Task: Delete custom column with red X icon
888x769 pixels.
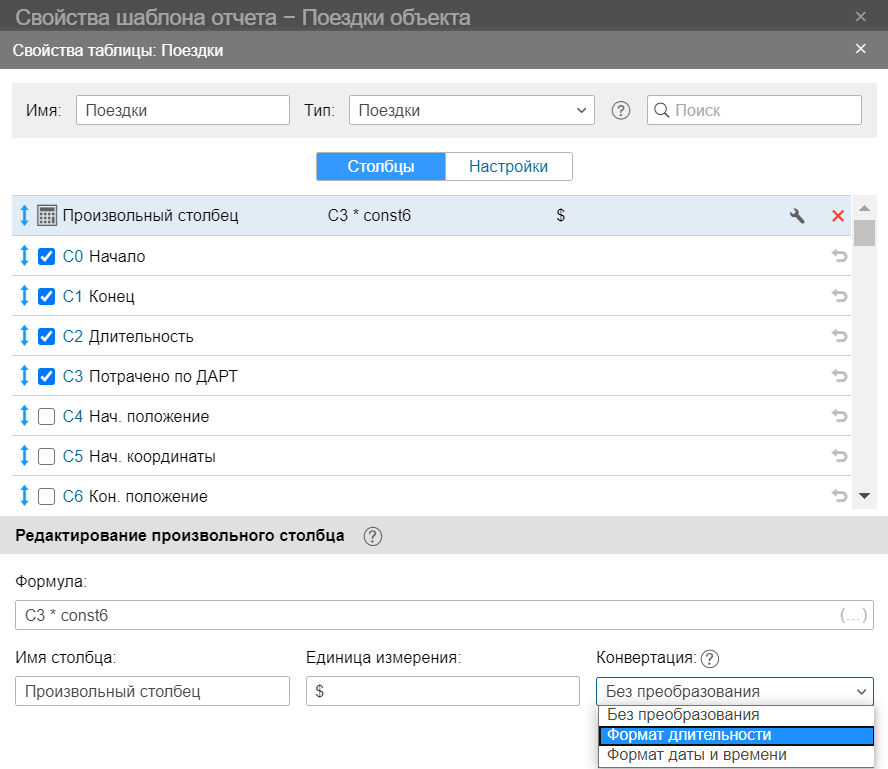Action: (838, 216)
